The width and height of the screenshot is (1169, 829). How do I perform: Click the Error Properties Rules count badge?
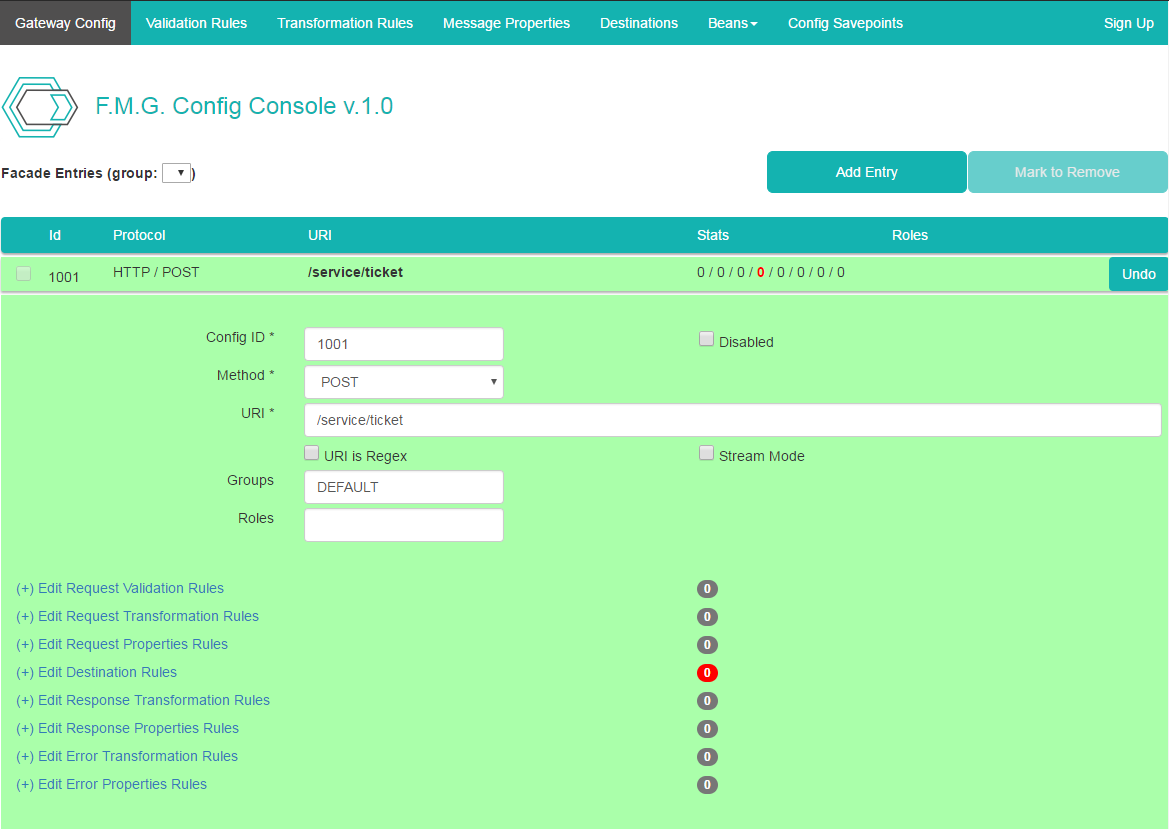pyautogui.click(x=707, y=785)
